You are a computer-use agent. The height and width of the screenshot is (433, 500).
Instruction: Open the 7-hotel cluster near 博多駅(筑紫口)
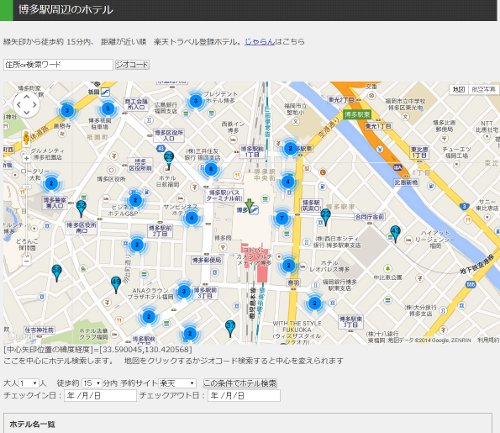tap(282, 218)
